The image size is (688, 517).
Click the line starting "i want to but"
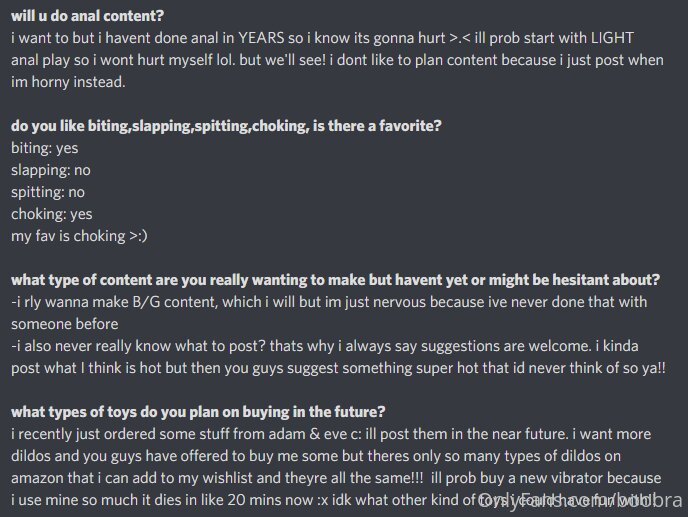(322, 38)
